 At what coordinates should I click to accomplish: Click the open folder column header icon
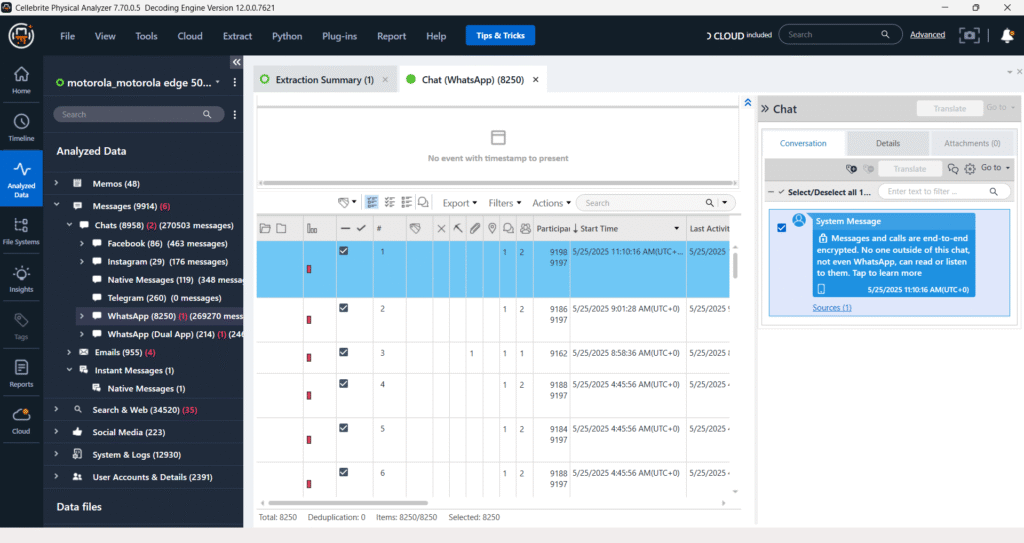click(264, 229)
